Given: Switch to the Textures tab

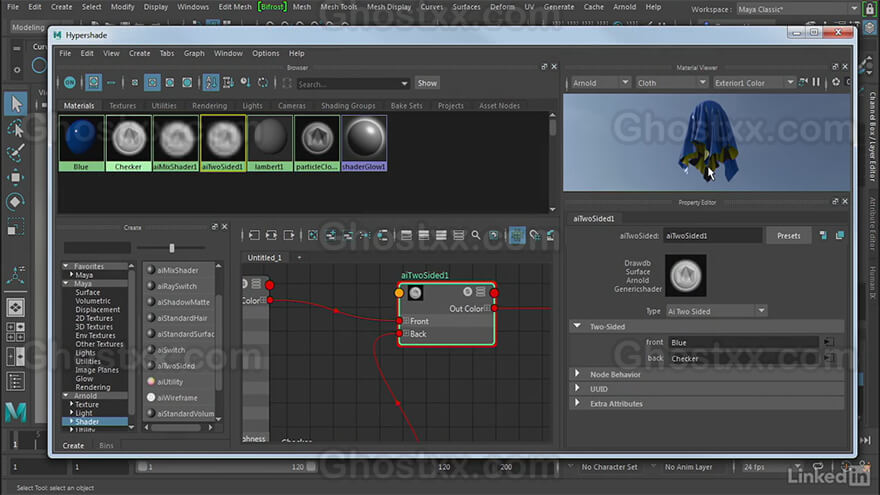Looking at the screenshot, I should click(122, 106).
